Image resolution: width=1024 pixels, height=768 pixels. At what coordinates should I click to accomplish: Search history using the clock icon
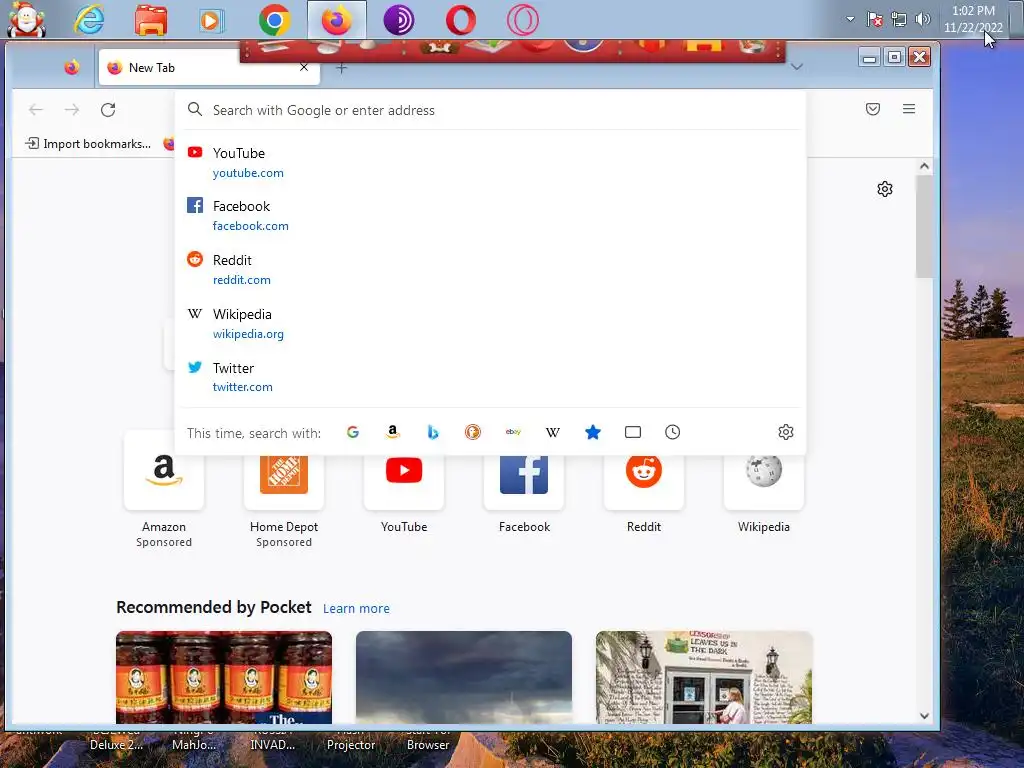tap(673, 432)
